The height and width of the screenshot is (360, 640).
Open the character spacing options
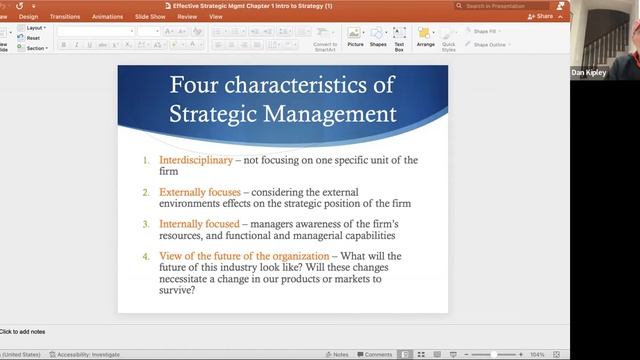tap(143, 45)
